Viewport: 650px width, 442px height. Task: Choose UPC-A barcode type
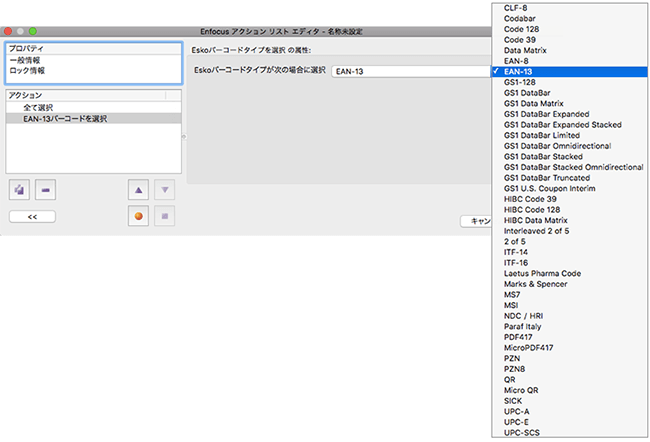(570, 412)
